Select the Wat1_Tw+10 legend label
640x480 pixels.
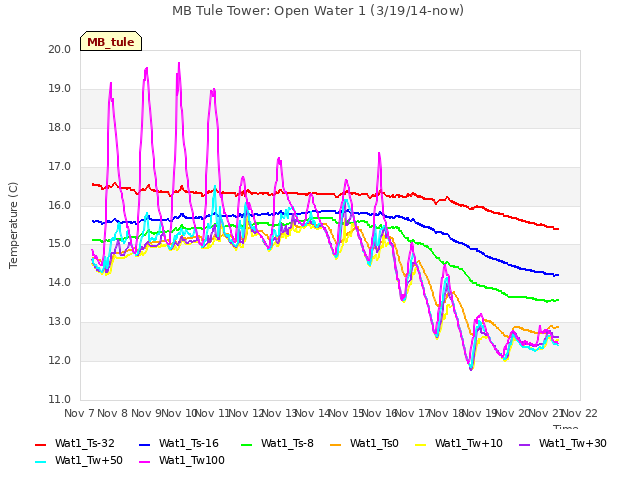click(x=469, y=443)
